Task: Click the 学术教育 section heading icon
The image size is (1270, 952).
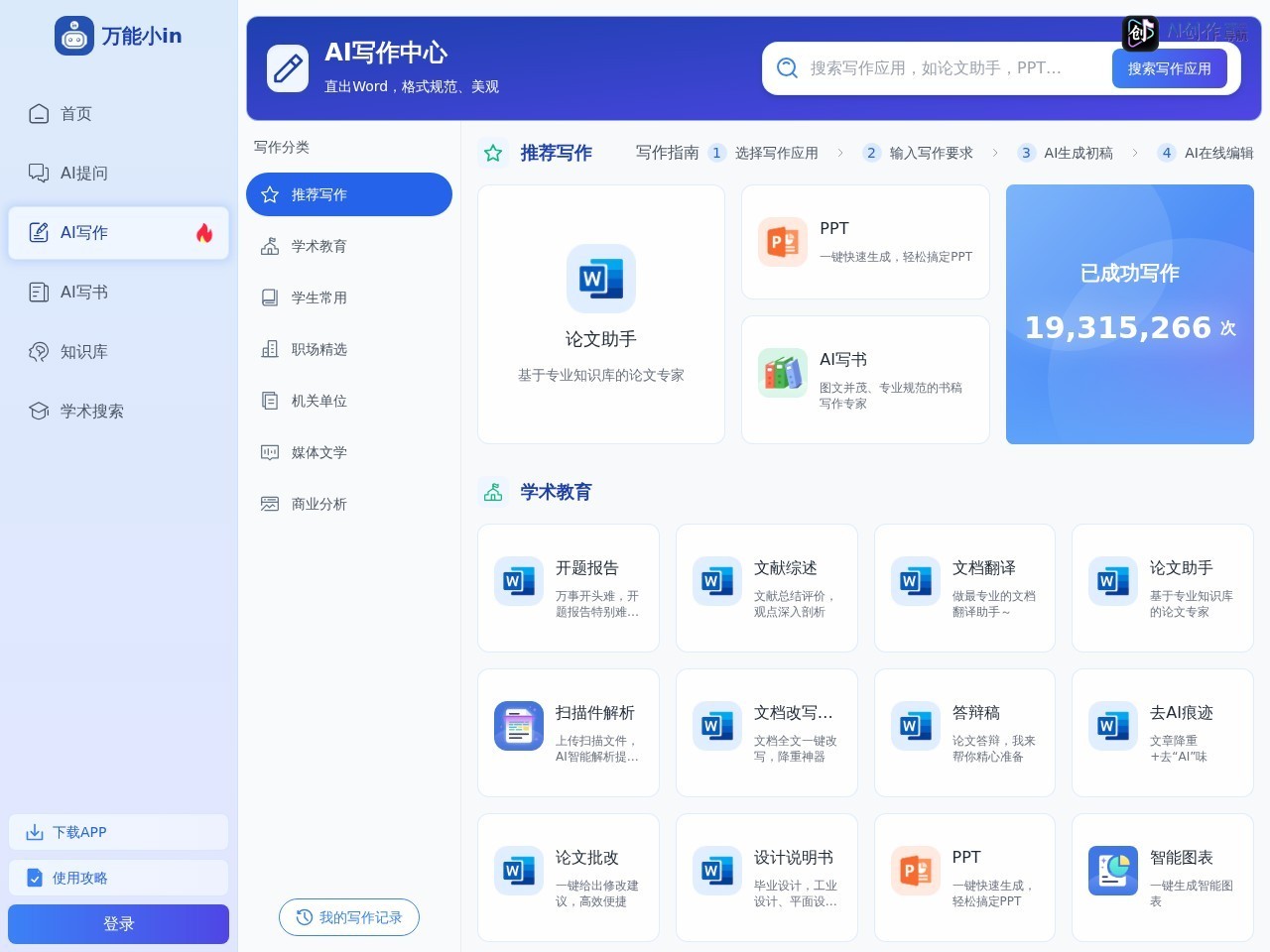Action: (x=493, y=492)
